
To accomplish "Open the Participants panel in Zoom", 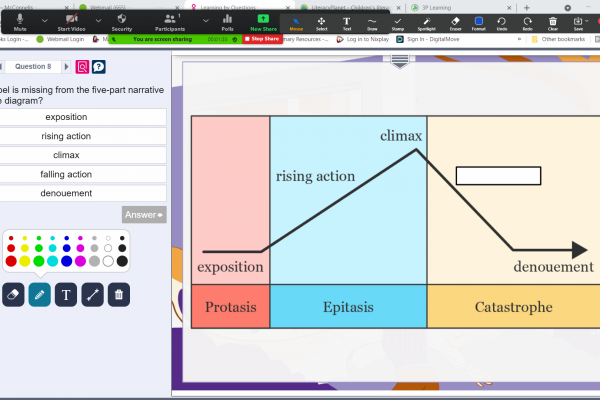I will tap(173, 23).
